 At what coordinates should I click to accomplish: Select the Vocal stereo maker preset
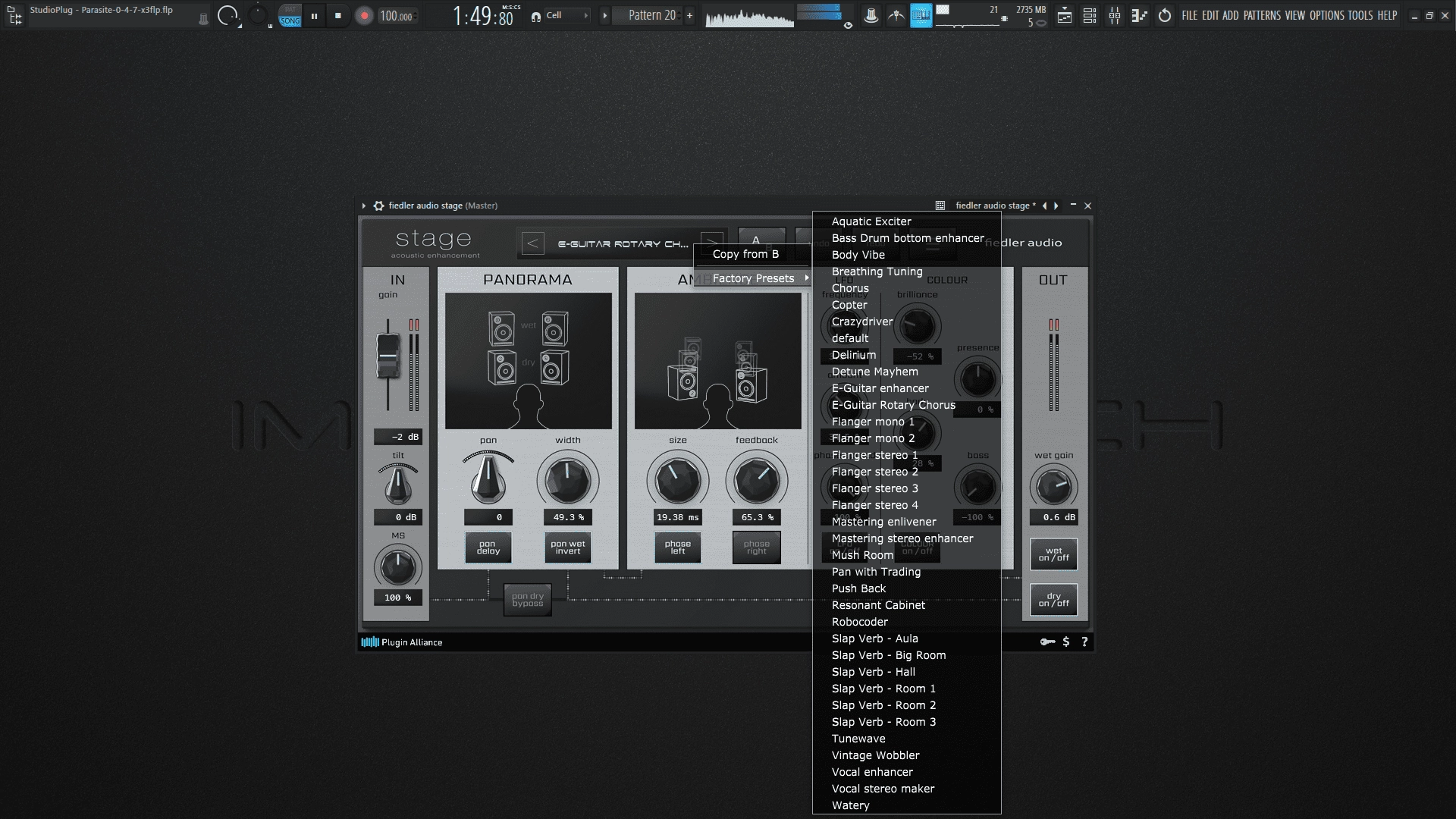click(906, 789)
